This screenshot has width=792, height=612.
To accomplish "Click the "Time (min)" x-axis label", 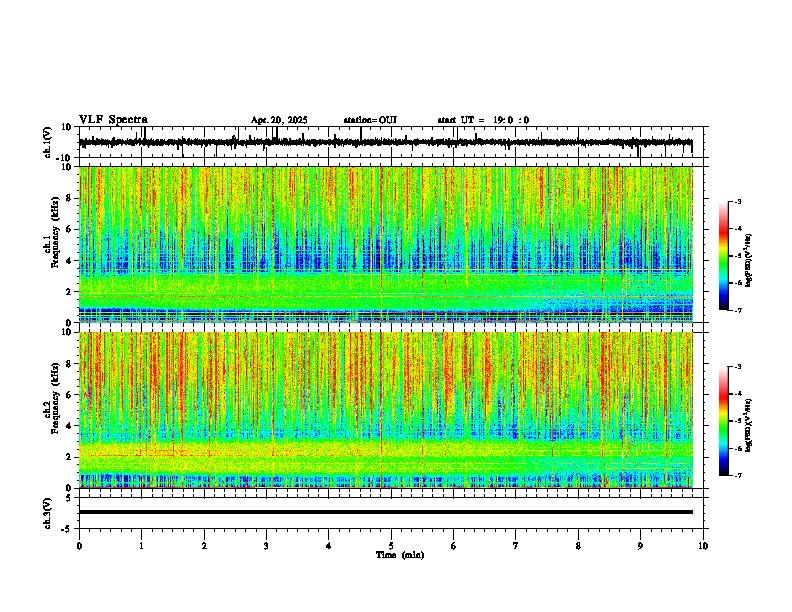I will coord(400,555).
